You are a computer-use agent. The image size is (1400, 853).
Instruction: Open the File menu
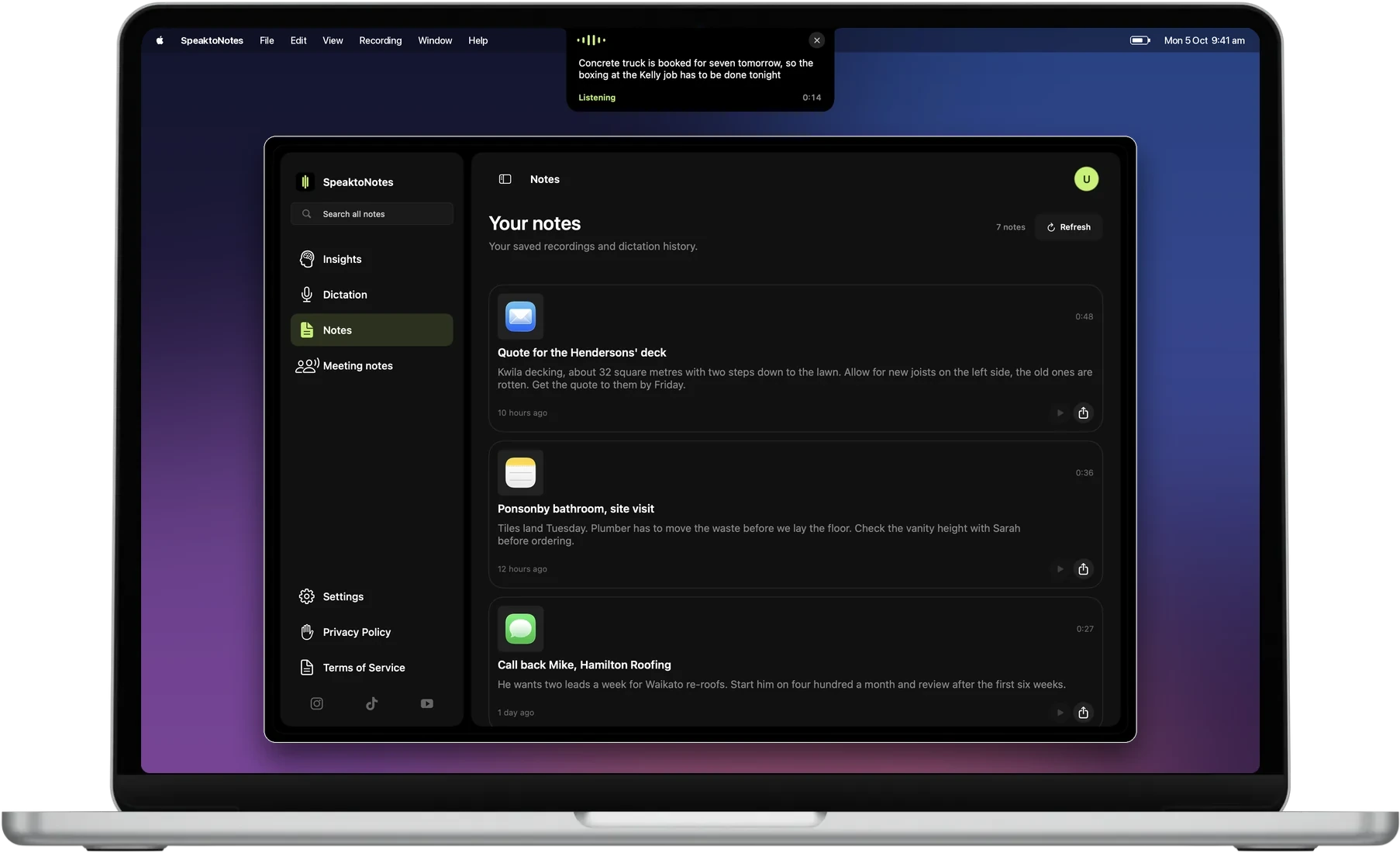click(267, 40)
